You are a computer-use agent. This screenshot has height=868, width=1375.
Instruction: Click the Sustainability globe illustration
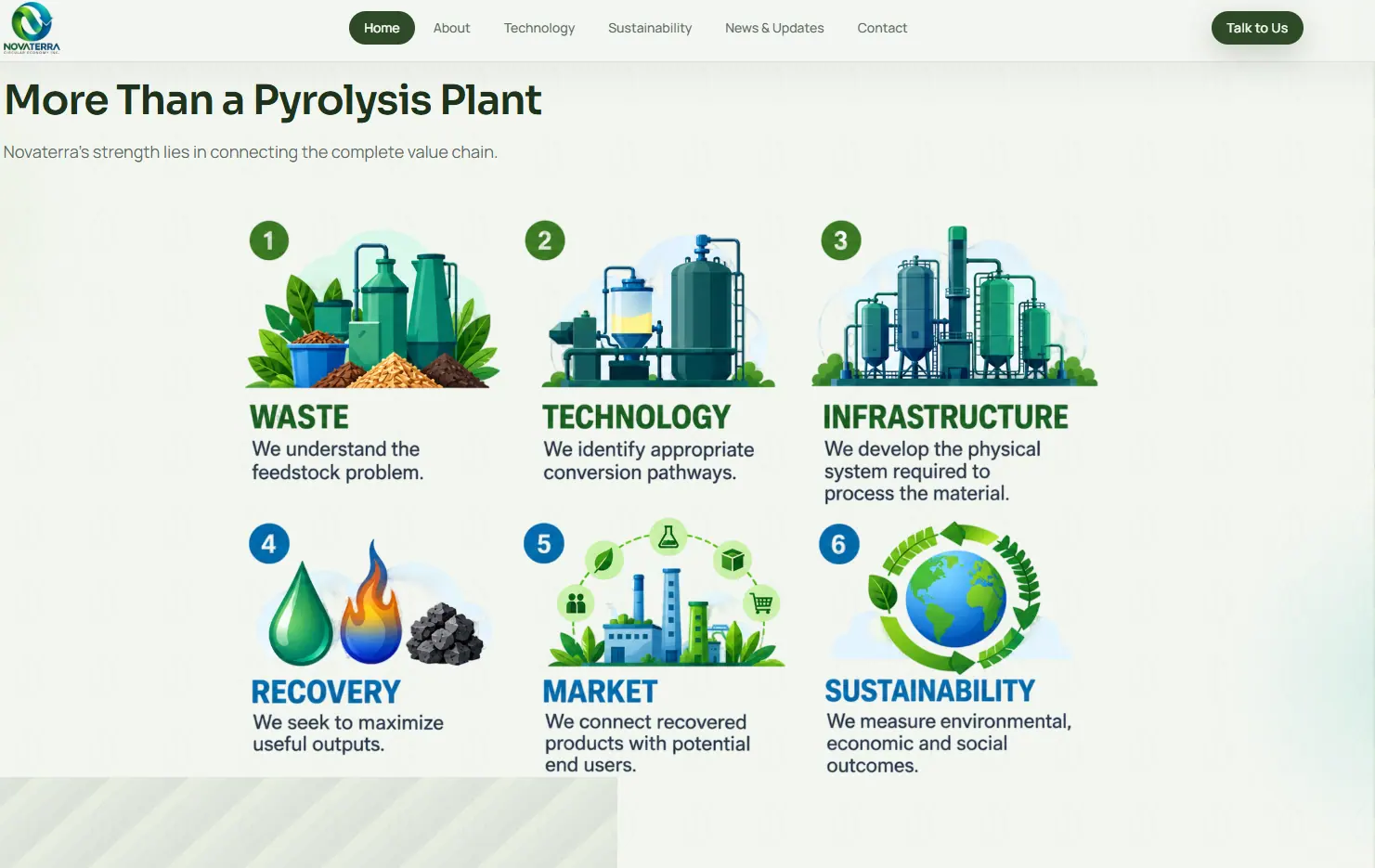[x=954, y=598]
